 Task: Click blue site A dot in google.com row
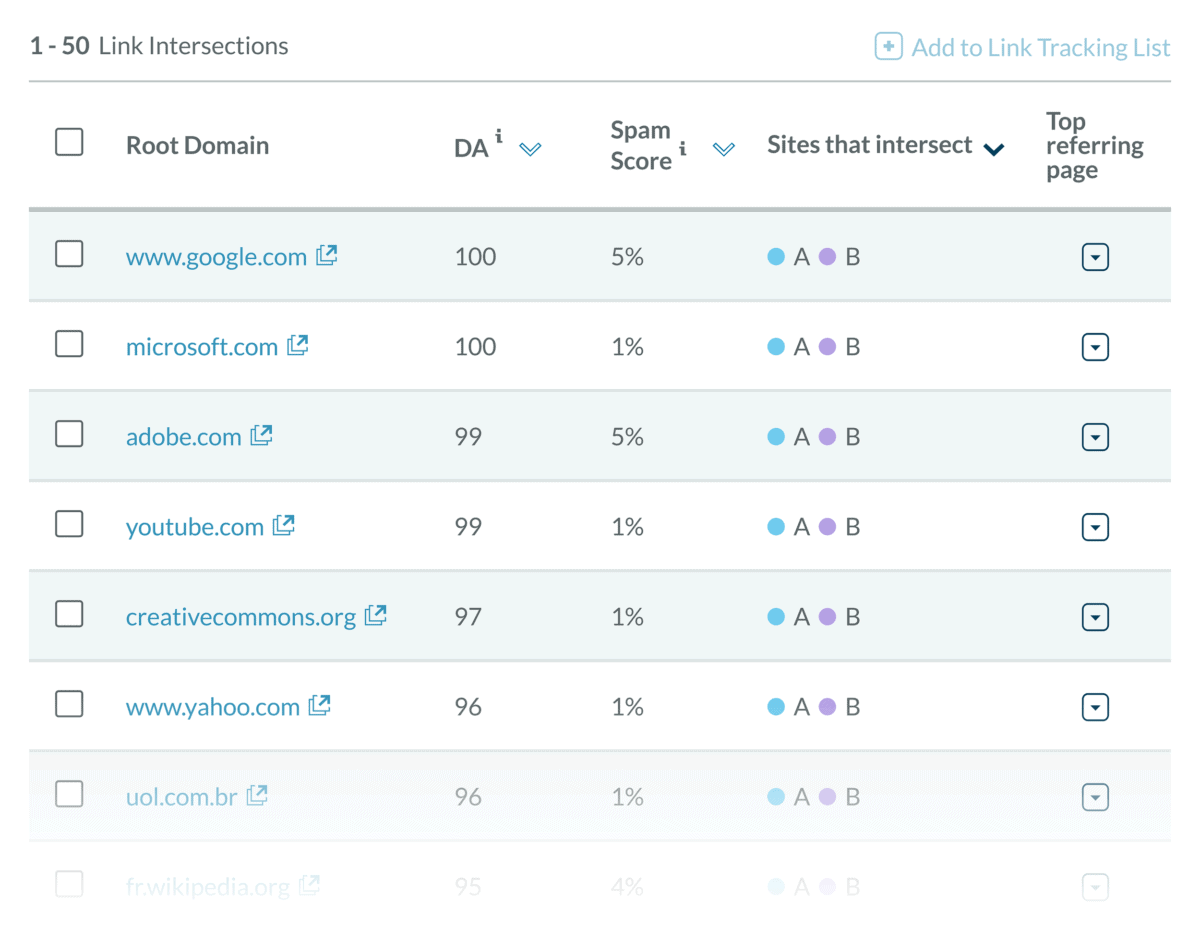pyautogui.click(x=775, y=257)
